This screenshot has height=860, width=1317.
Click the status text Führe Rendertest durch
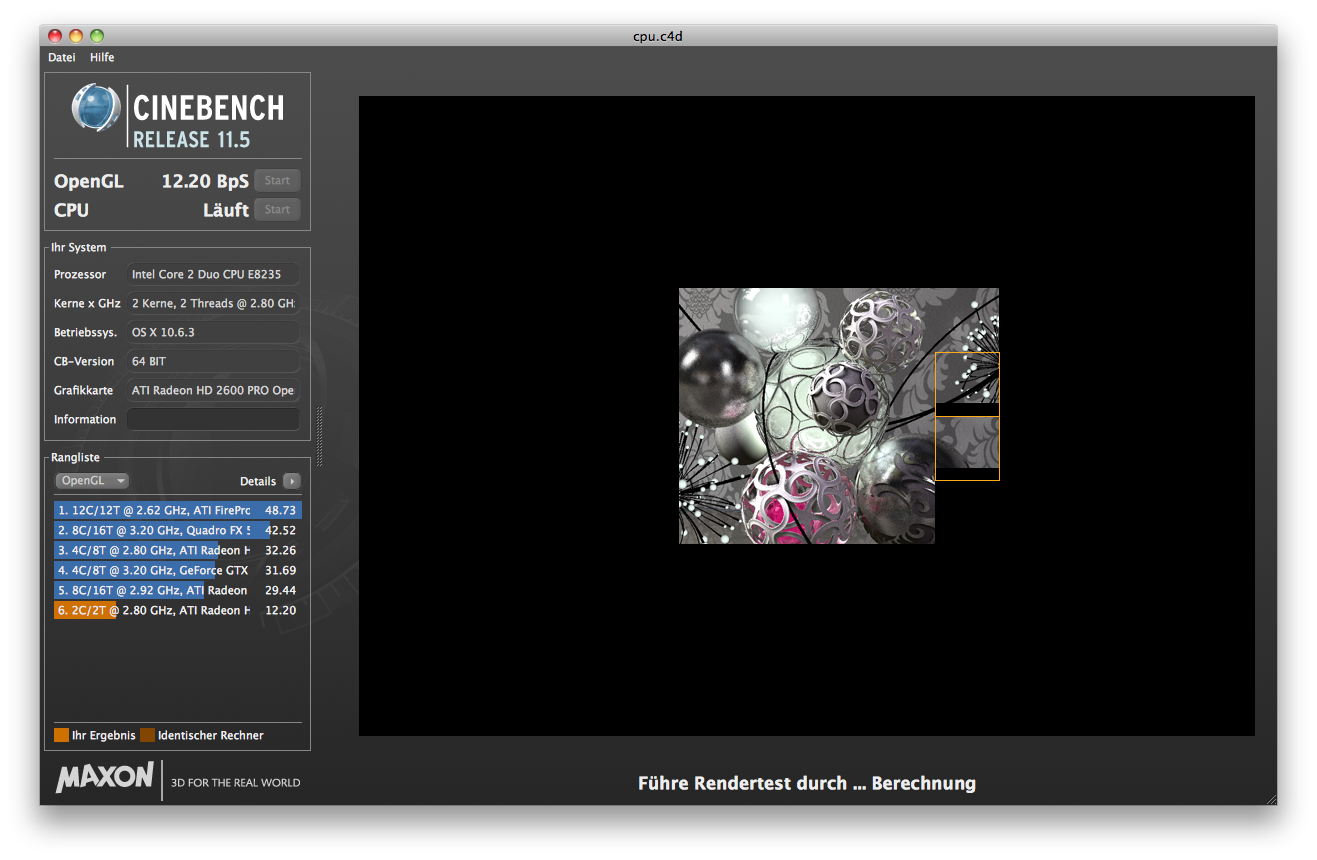pyautogui.click(x=807, y=783)
